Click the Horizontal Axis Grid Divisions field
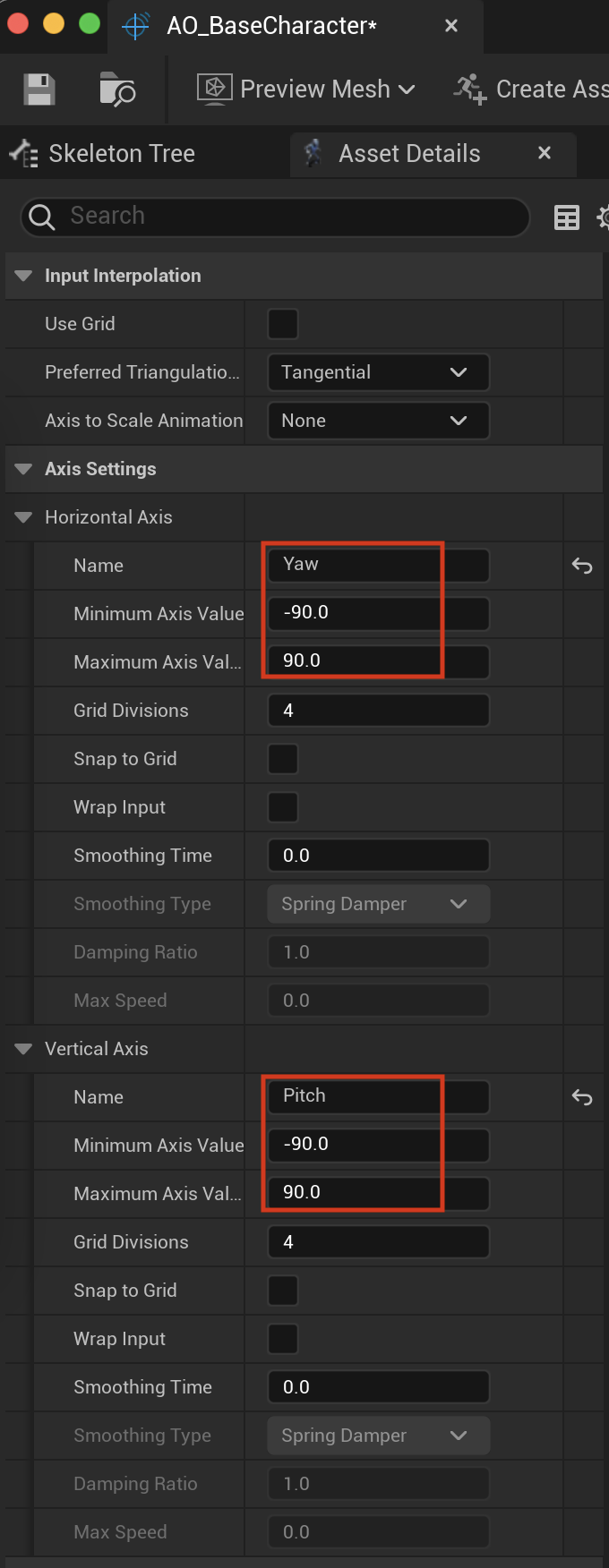Viewport: 609px width, 1568px height. (378, 711)
